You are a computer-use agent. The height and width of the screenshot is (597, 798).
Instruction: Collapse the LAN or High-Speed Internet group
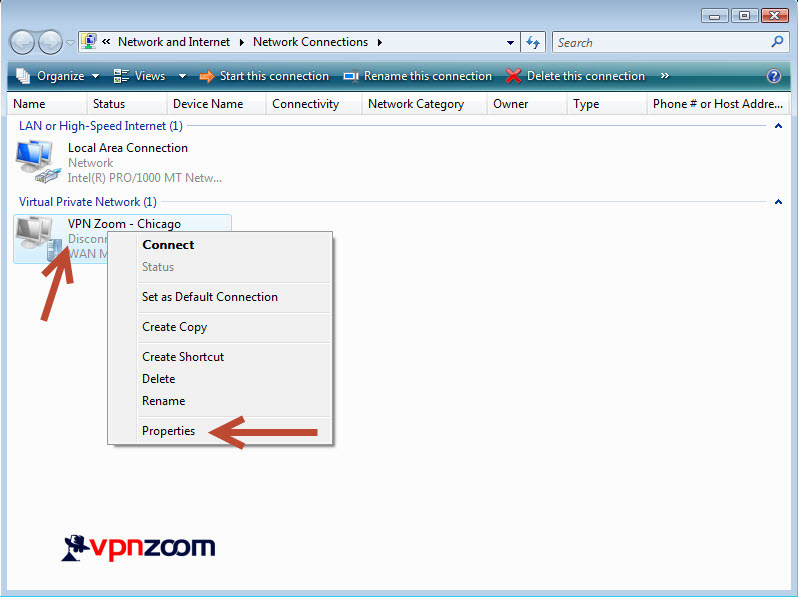coord(778,126)
